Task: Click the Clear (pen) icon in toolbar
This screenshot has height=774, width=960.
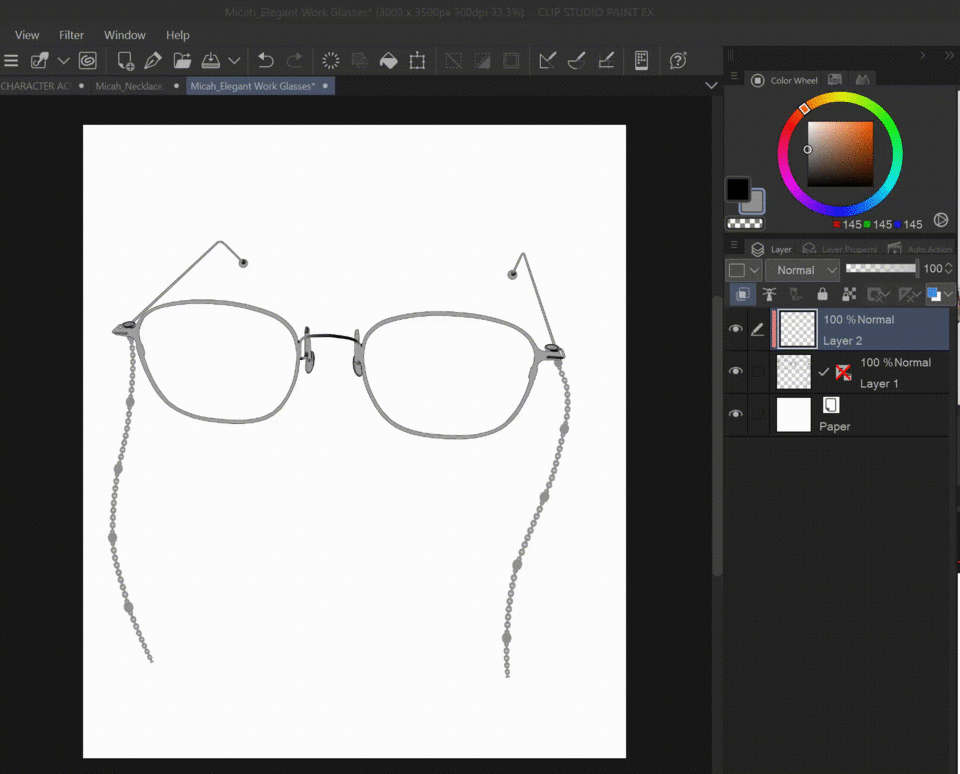Action: click(153, 61)
